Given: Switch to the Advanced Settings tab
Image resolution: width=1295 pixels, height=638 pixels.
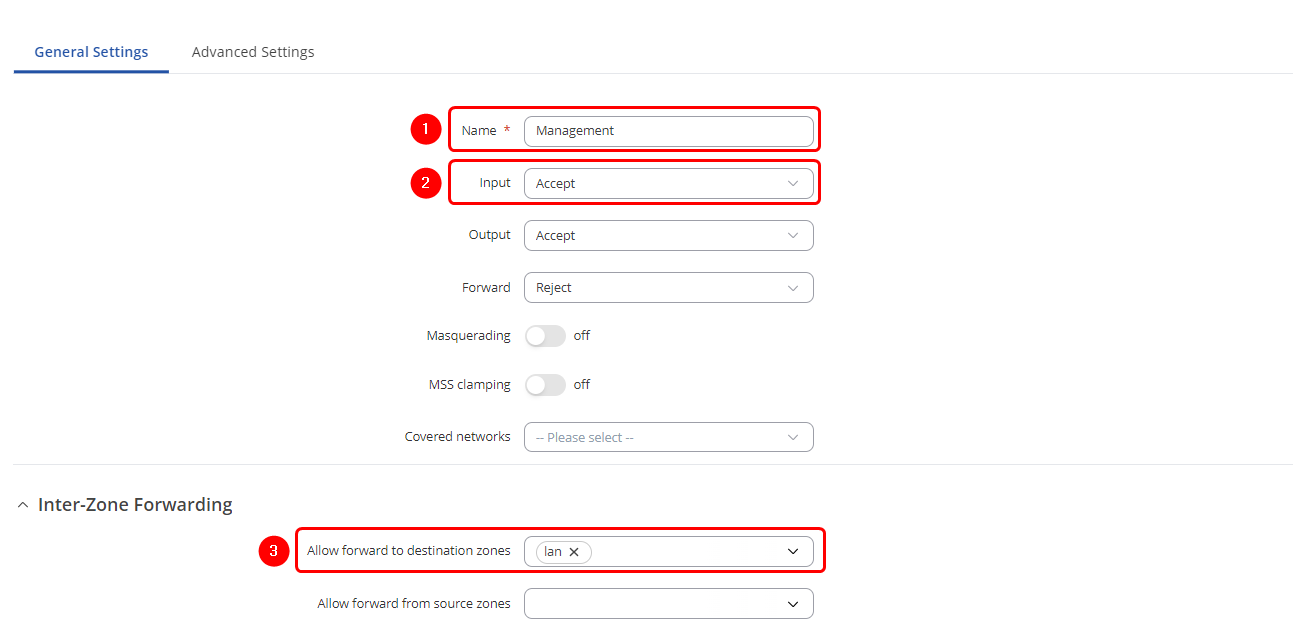Looking at the screenshot, I should (x=253, y=52).
